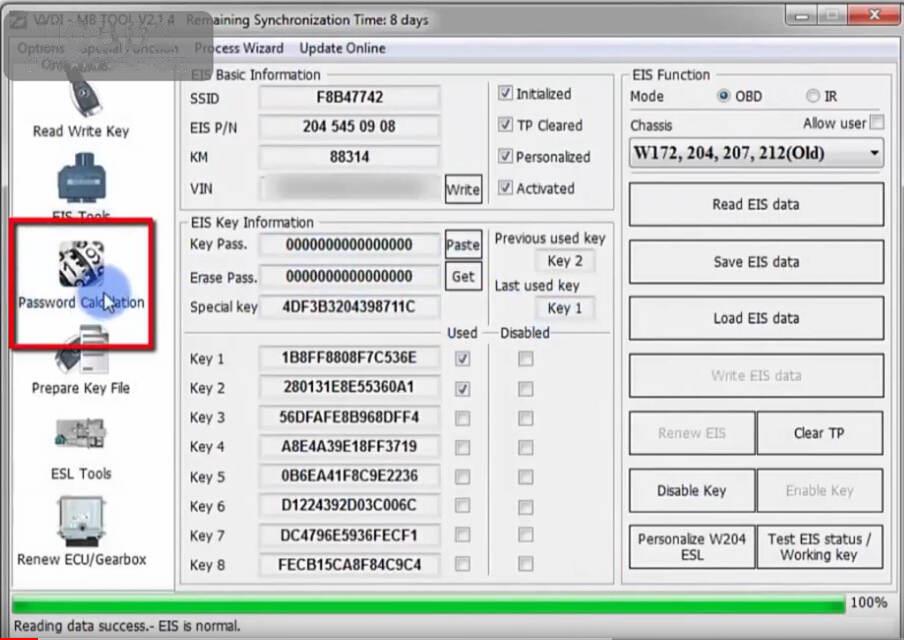Check the Key 4 Disabled checkbox

click(525, 447)
